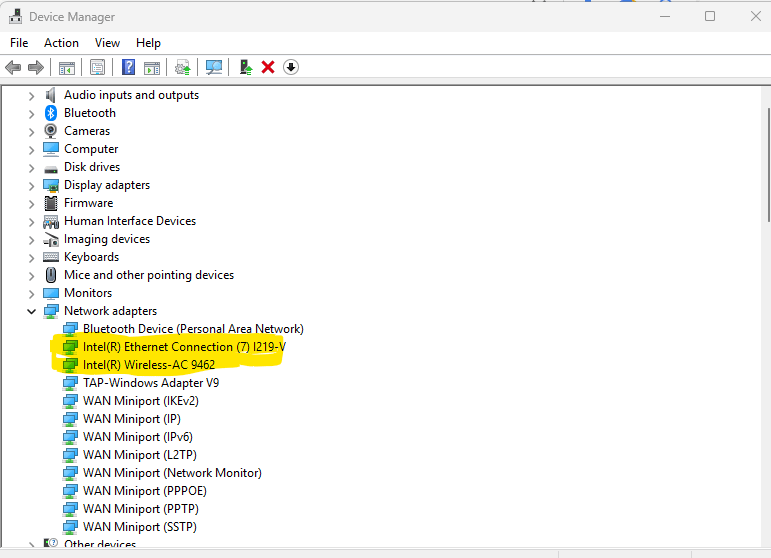Click Update device driver toolbar icon
Viewport: 771px width, 558px height.
[x=183, y=67]
